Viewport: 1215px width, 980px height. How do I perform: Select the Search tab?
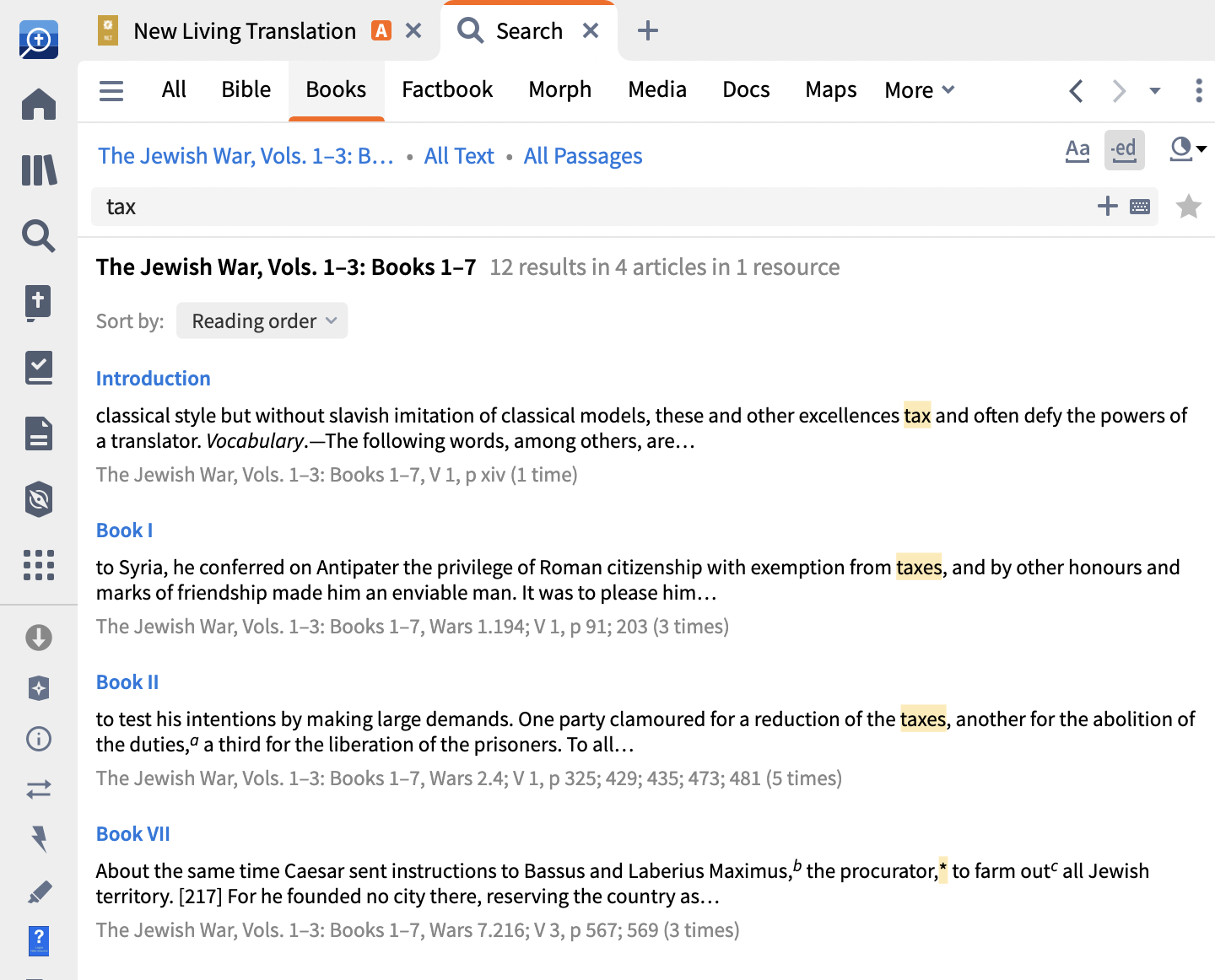[x=528, y=31]
